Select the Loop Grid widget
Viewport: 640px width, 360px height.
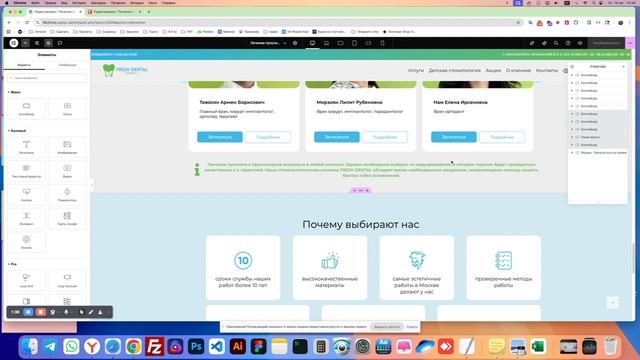click(26, 281)
